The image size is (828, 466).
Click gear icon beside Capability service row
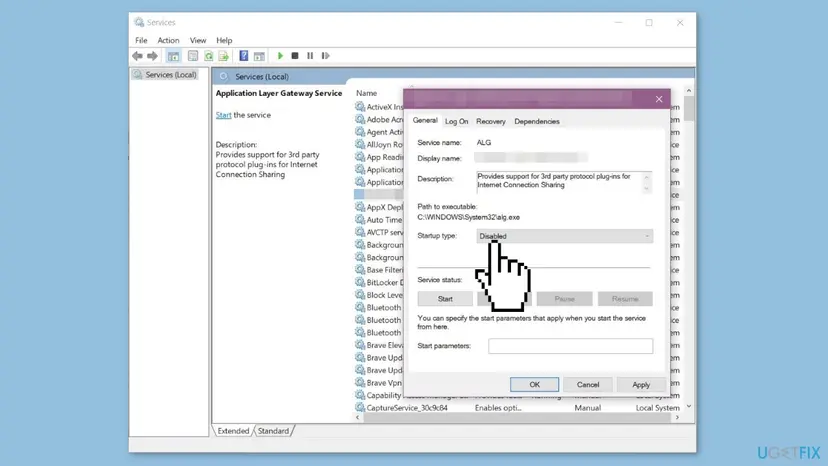[360, 395]
